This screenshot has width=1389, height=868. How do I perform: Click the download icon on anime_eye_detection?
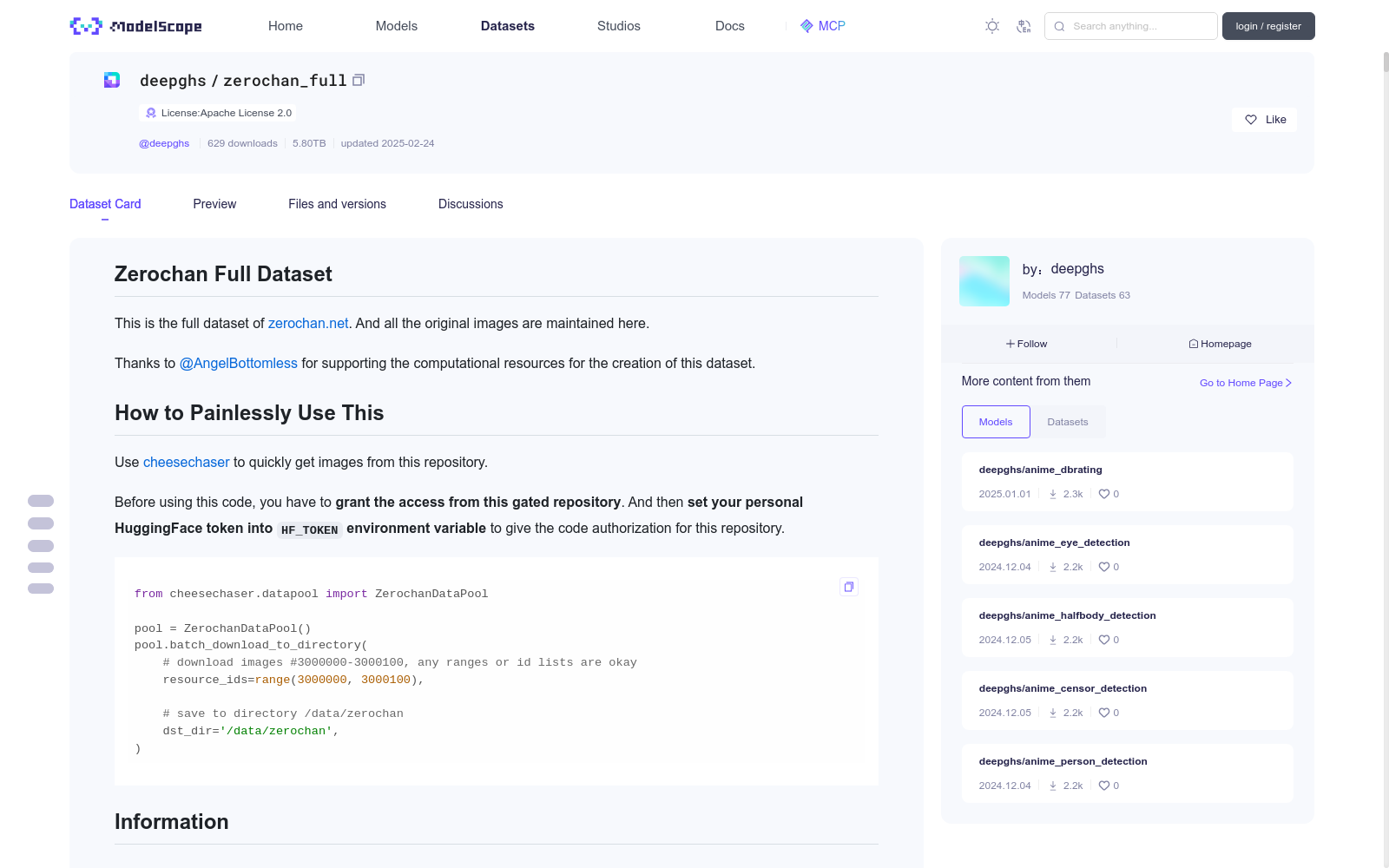pyautogui.click(x=1053, y=567)
